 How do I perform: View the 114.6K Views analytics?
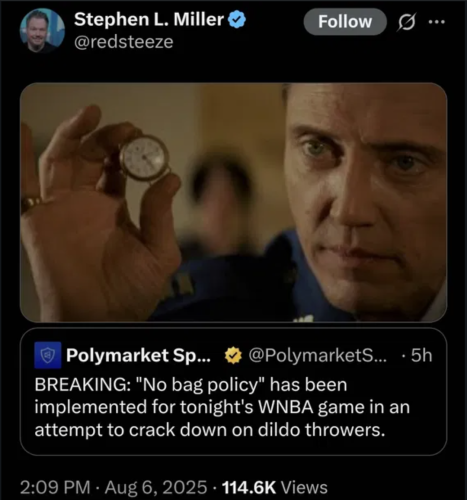(x=275, y=487)
